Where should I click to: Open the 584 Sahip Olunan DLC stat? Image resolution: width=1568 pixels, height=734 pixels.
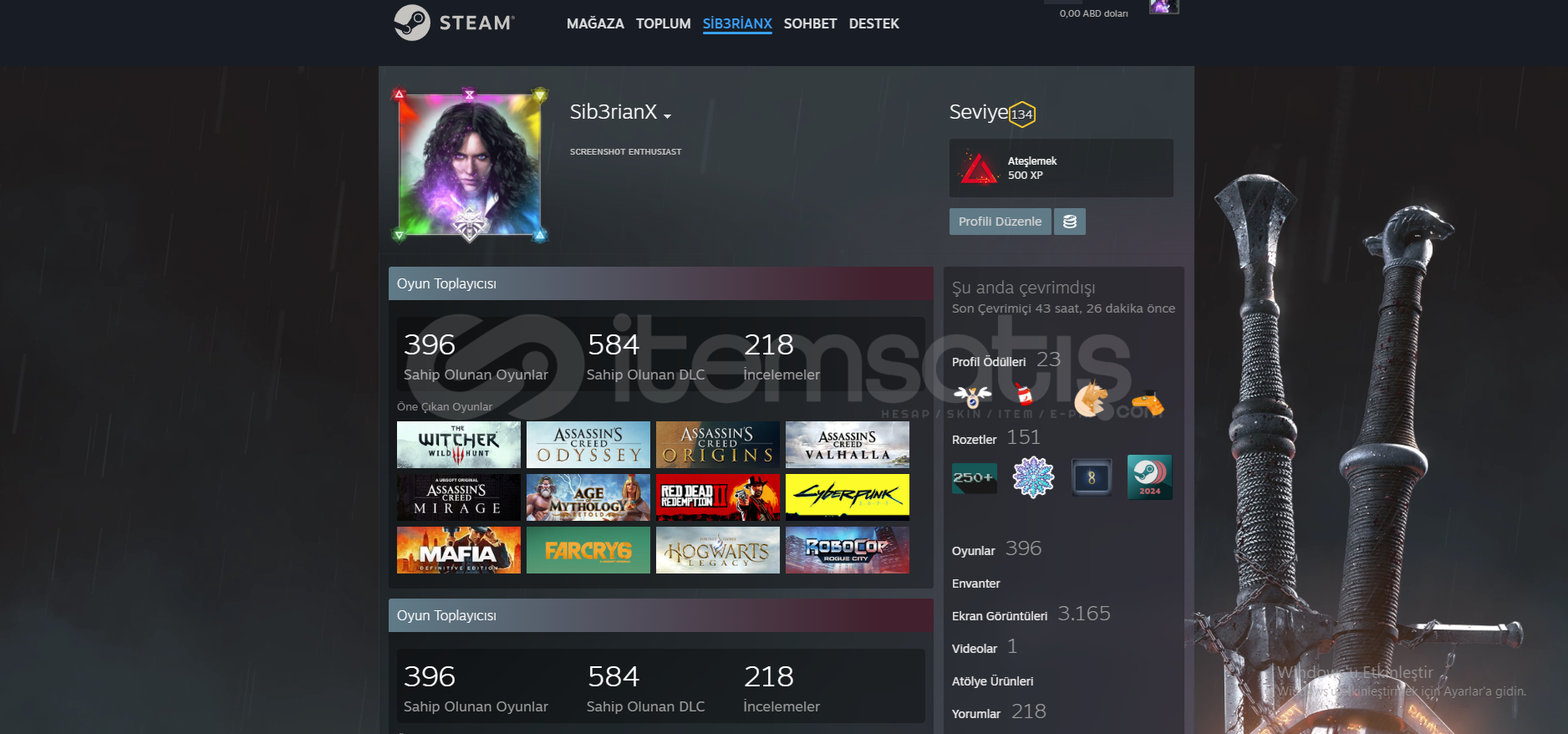point(645,356)
